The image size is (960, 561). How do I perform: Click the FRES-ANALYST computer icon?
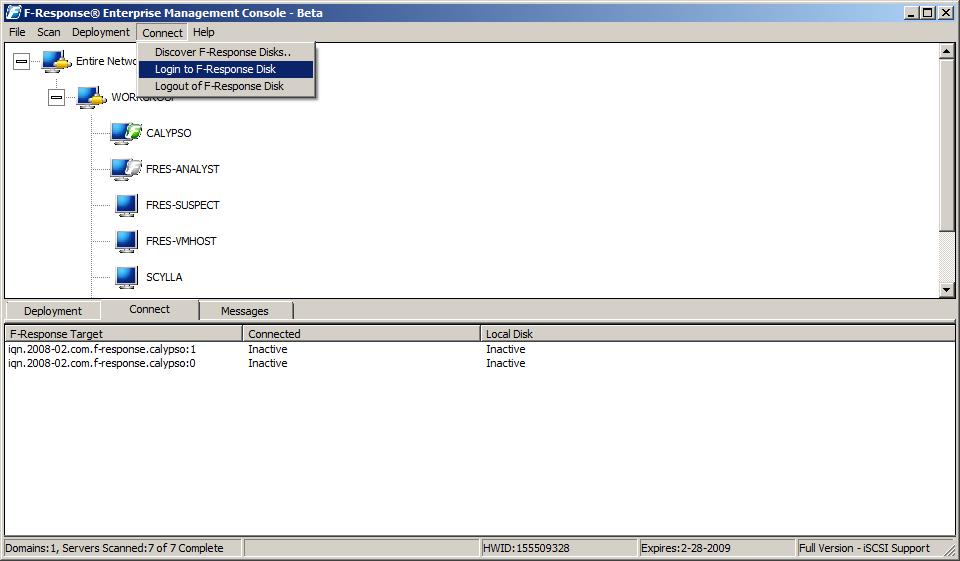(126, 169)
